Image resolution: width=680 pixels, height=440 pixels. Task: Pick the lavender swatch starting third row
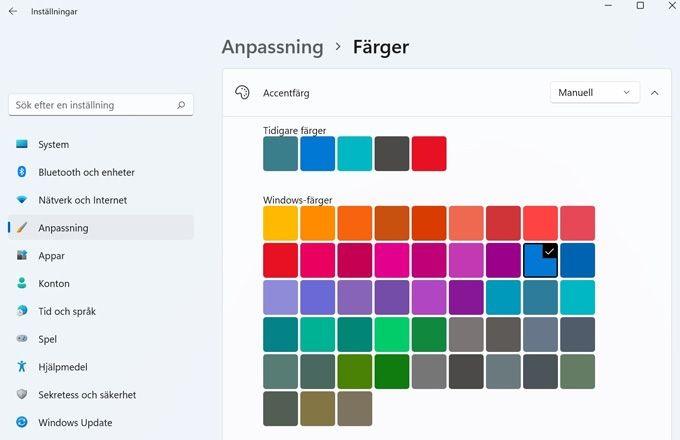point(280,297)
